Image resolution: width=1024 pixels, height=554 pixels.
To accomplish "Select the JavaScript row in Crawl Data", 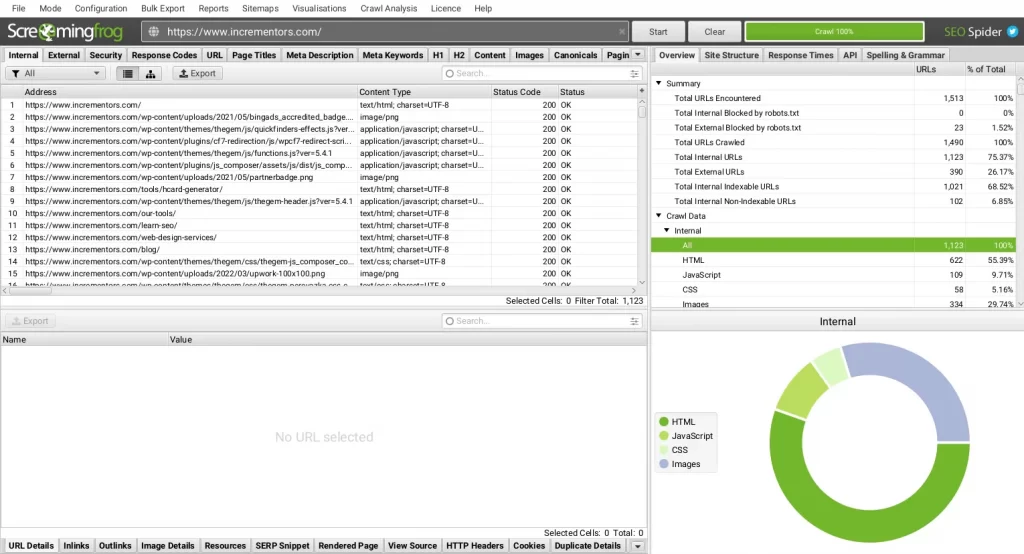I will click(x=833, y=275).
